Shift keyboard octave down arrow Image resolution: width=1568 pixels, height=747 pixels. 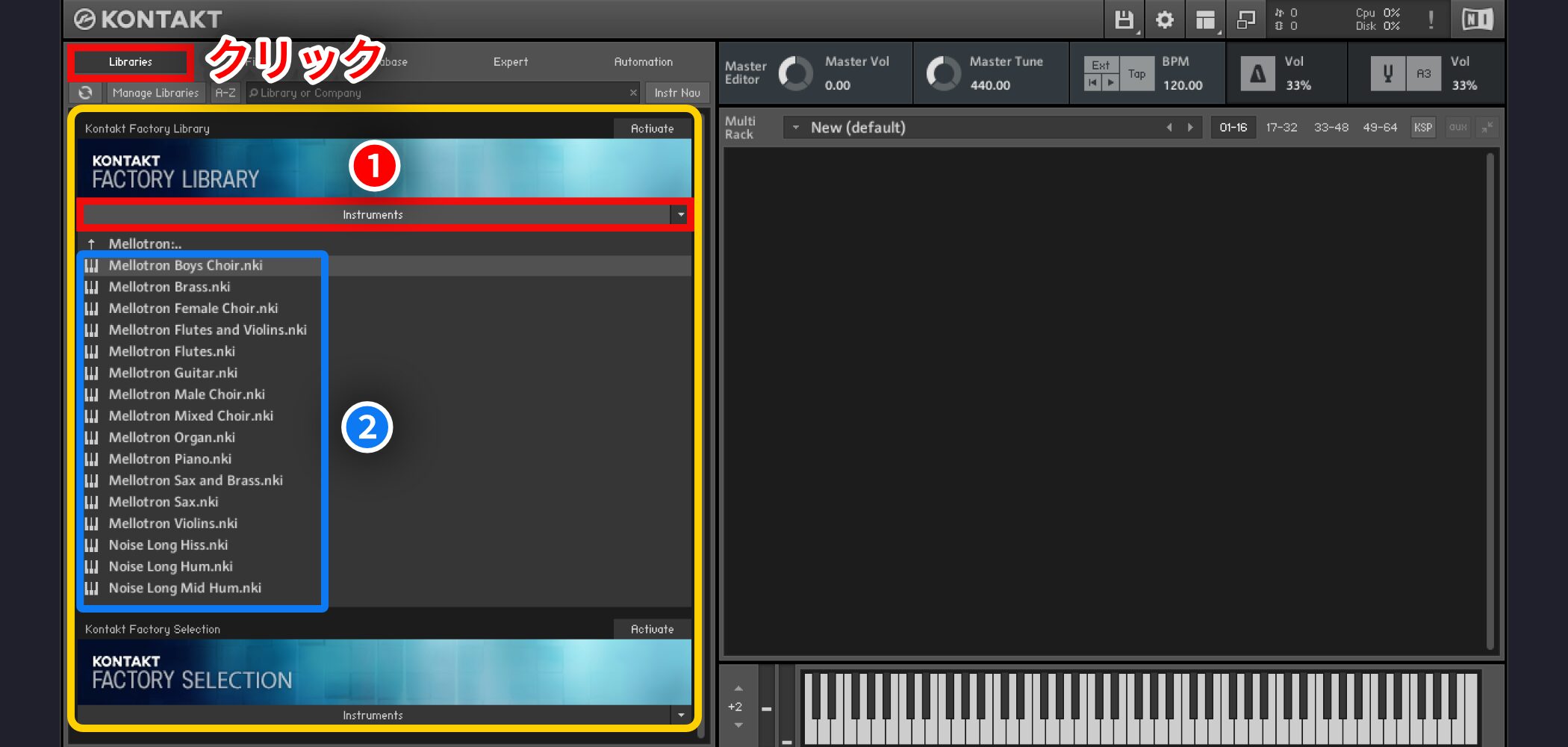pyautogui.click(x=738, y=725)
